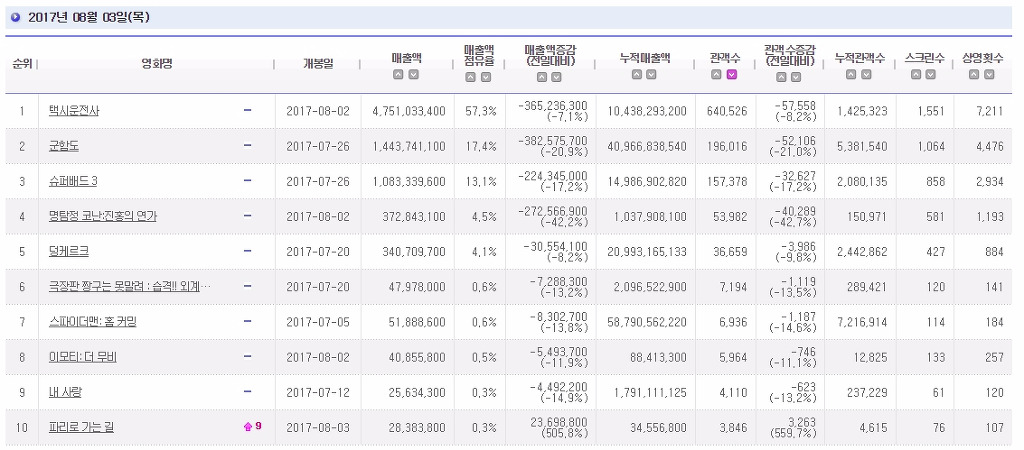
Task: Sort 매출액 column ascending with up arrow
Action: click(398, 74)
